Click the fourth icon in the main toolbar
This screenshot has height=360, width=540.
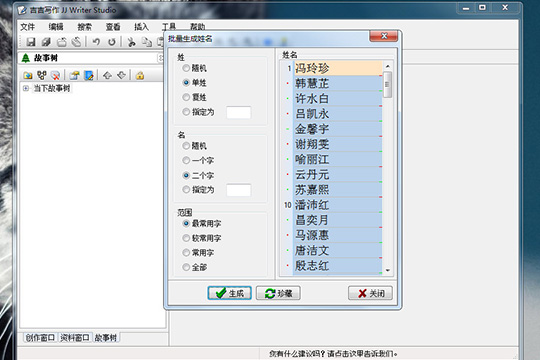point(76,42)
